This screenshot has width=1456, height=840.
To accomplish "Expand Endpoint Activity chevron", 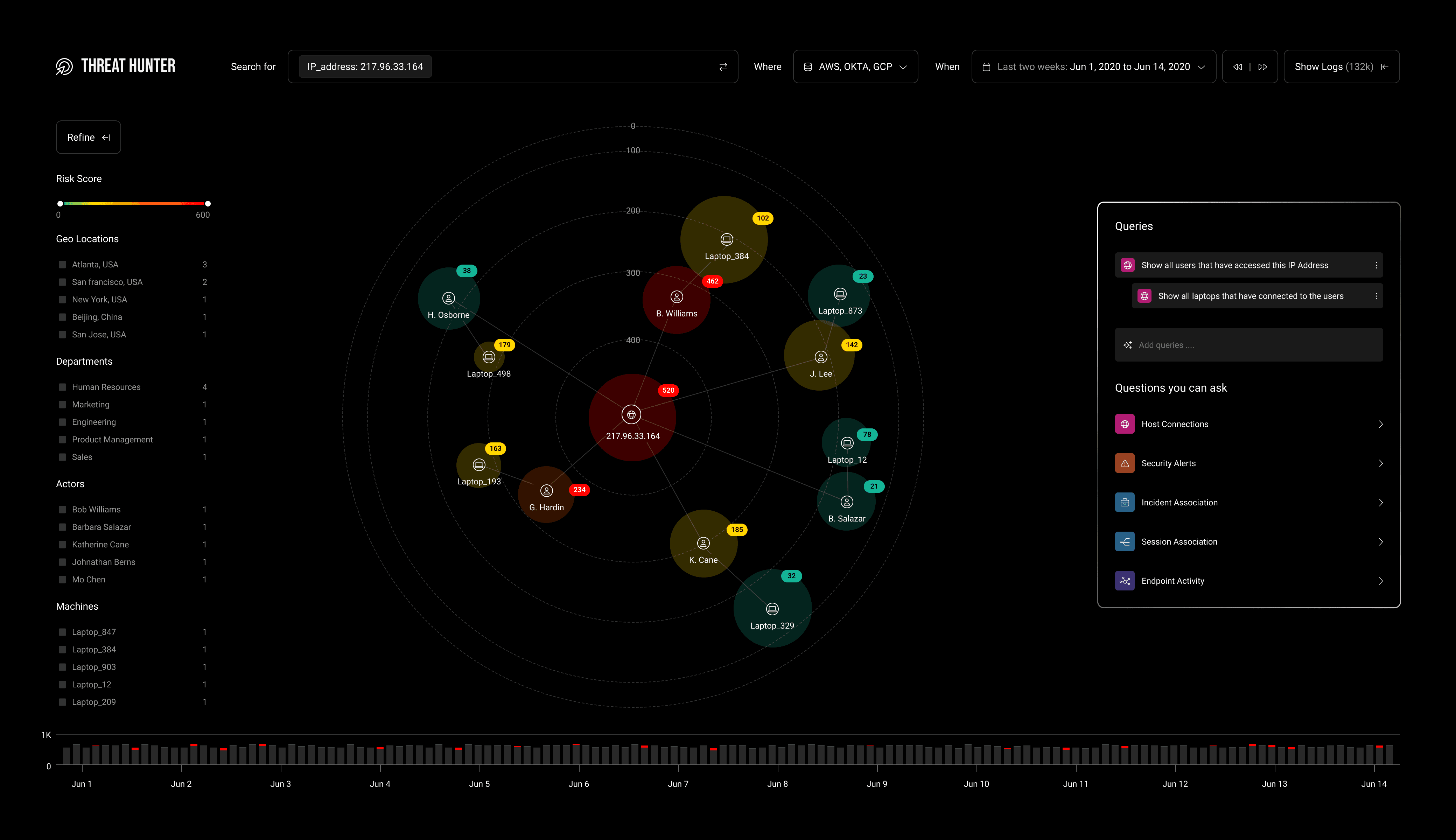I will (x=1380, y=581).
